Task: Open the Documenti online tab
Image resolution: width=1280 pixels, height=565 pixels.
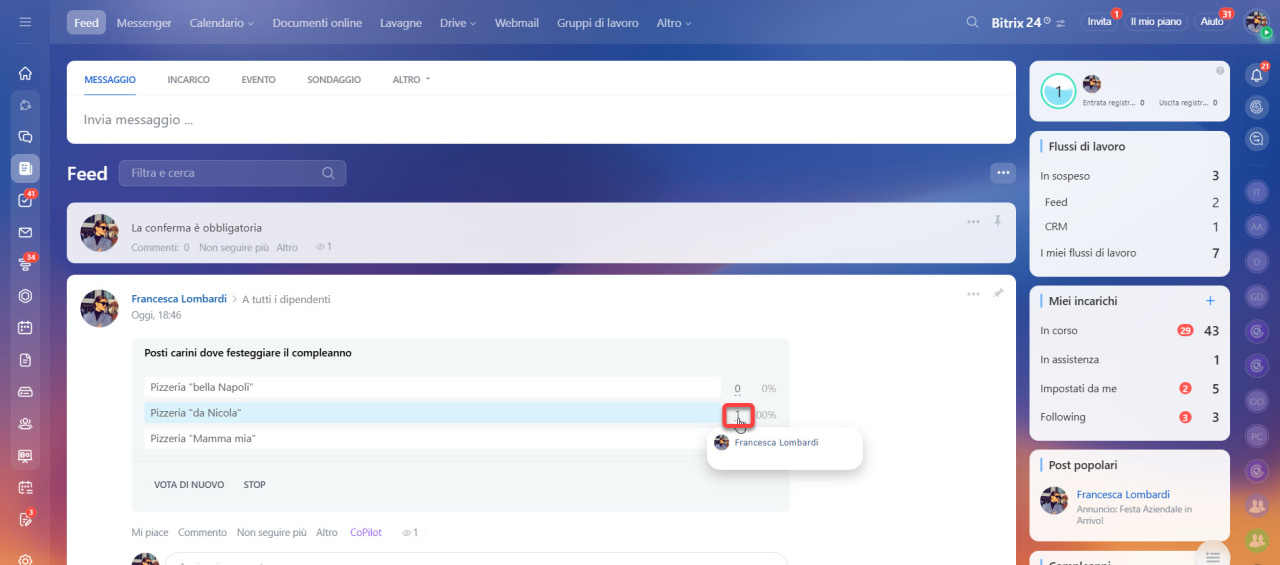Action: point(317,23)
